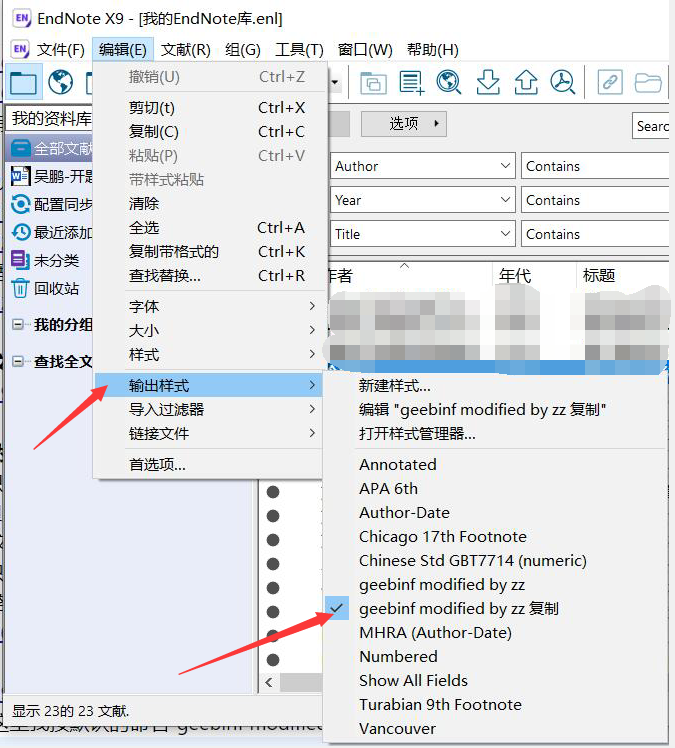
Task: Collapse the 我的分组 group tree
Action: (x=17, y=325)
